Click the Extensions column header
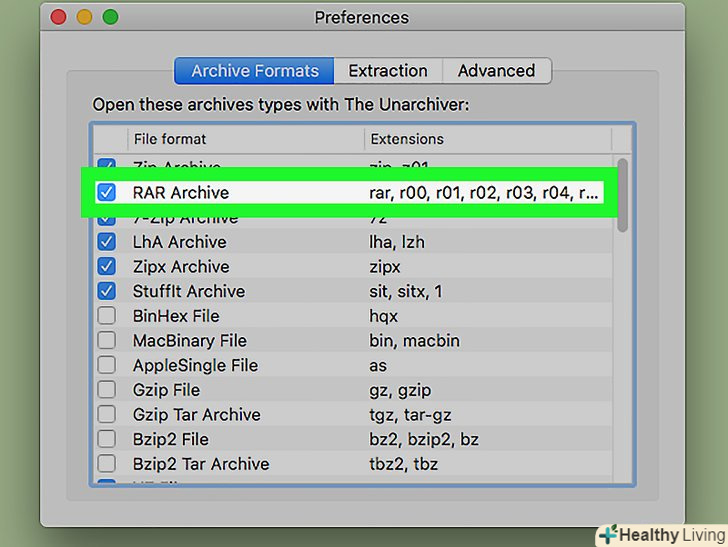This screenshot has height=547, width=728. pos(488,139)
